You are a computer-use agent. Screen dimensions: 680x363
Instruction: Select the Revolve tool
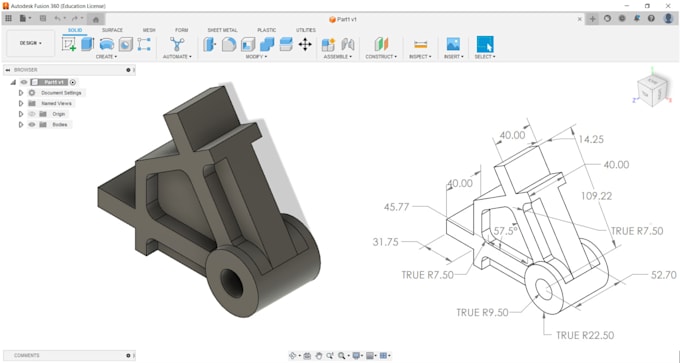[107, 44]
